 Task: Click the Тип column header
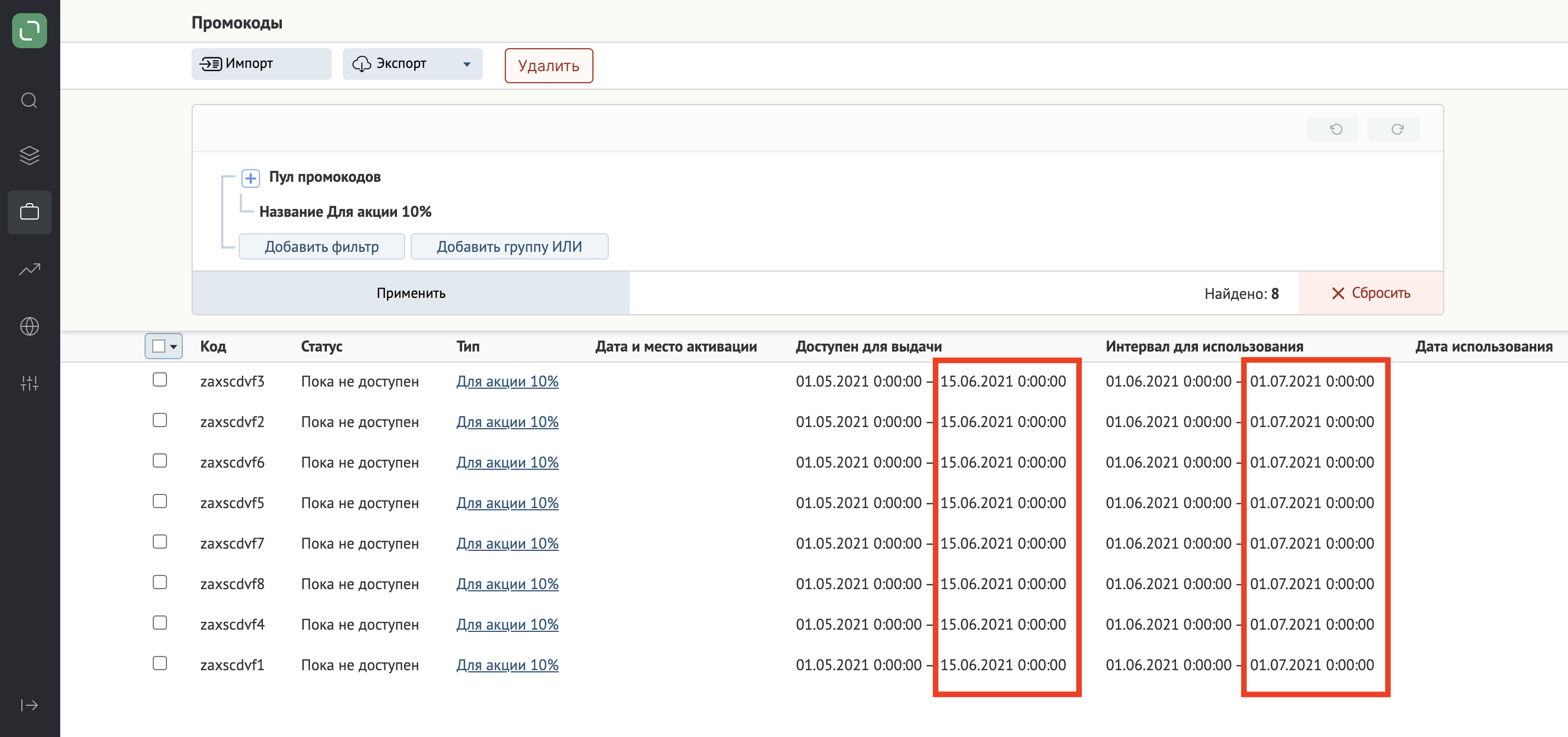click(x=468, y=346)
